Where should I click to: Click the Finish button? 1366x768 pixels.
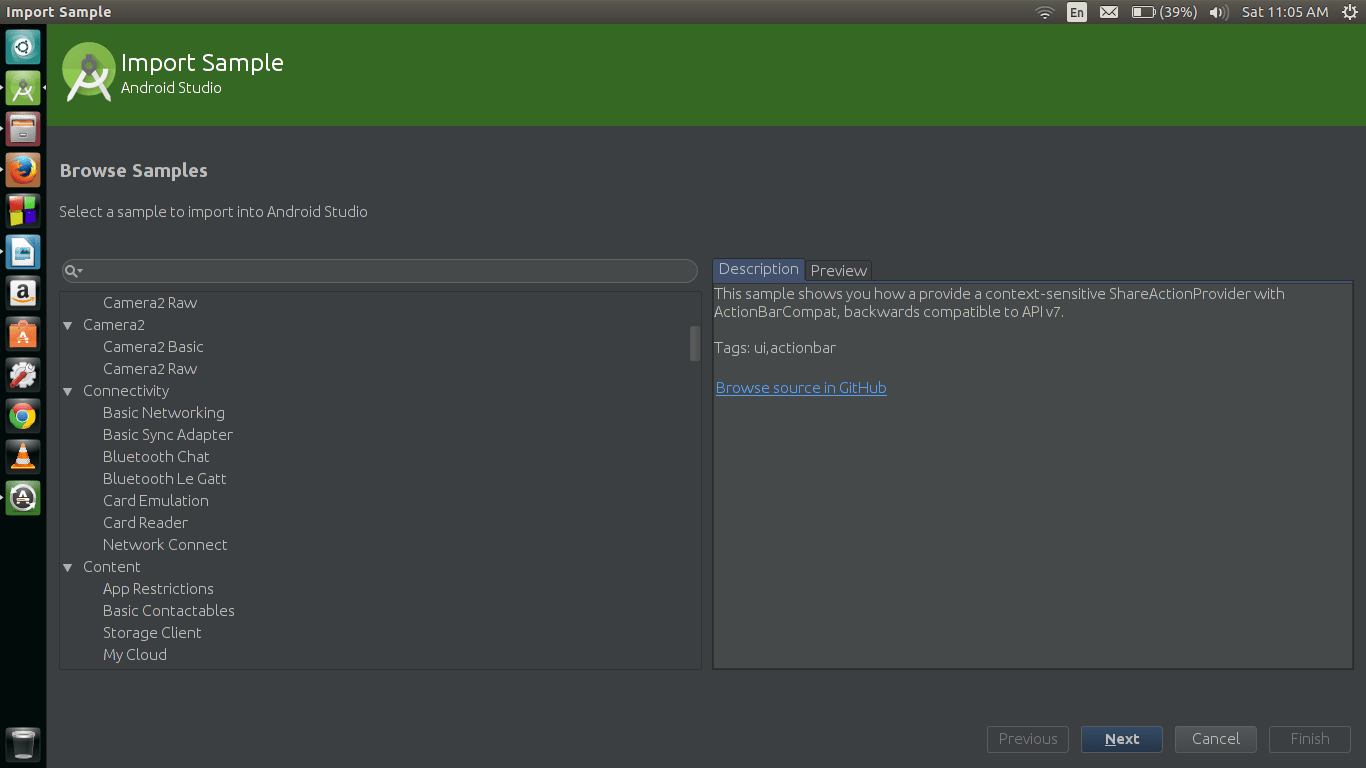(1310, 739)
